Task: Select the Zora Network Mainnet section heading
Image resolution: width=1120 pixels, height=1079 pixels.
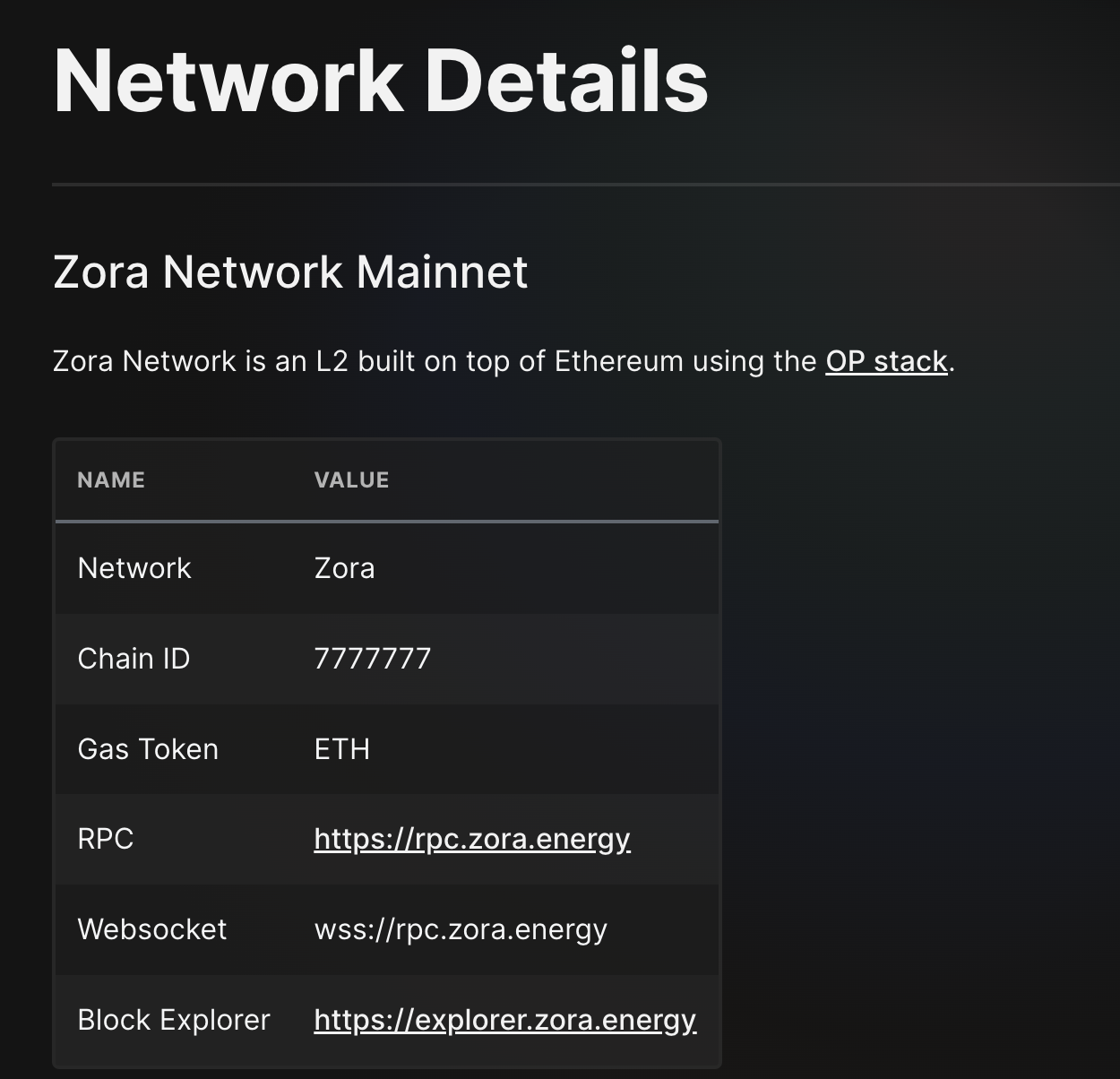Action: tap(290, 272)
